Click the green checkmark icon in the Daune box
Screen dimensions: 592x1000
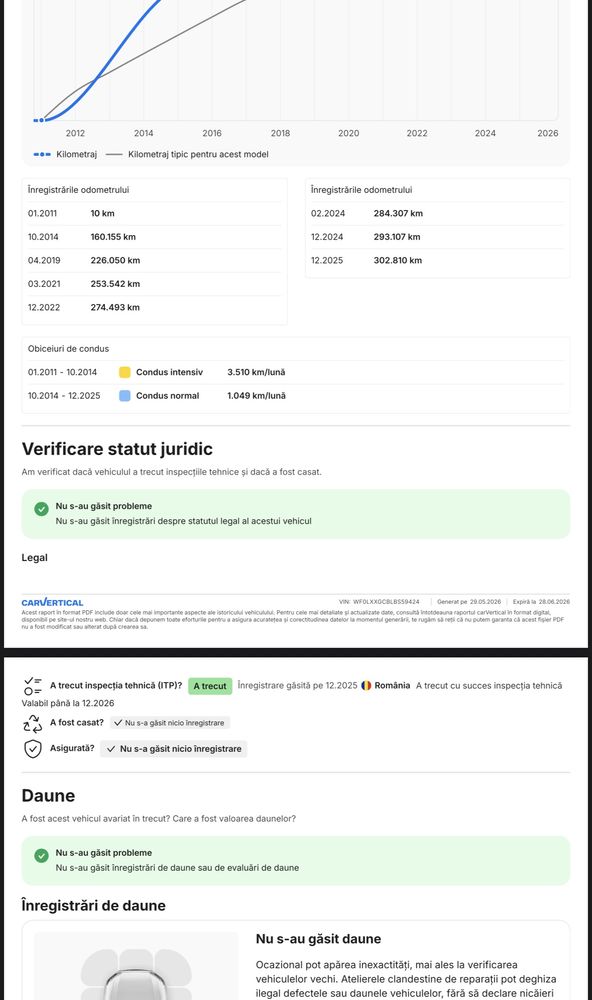pyautogui.click(x=41, y=856)
